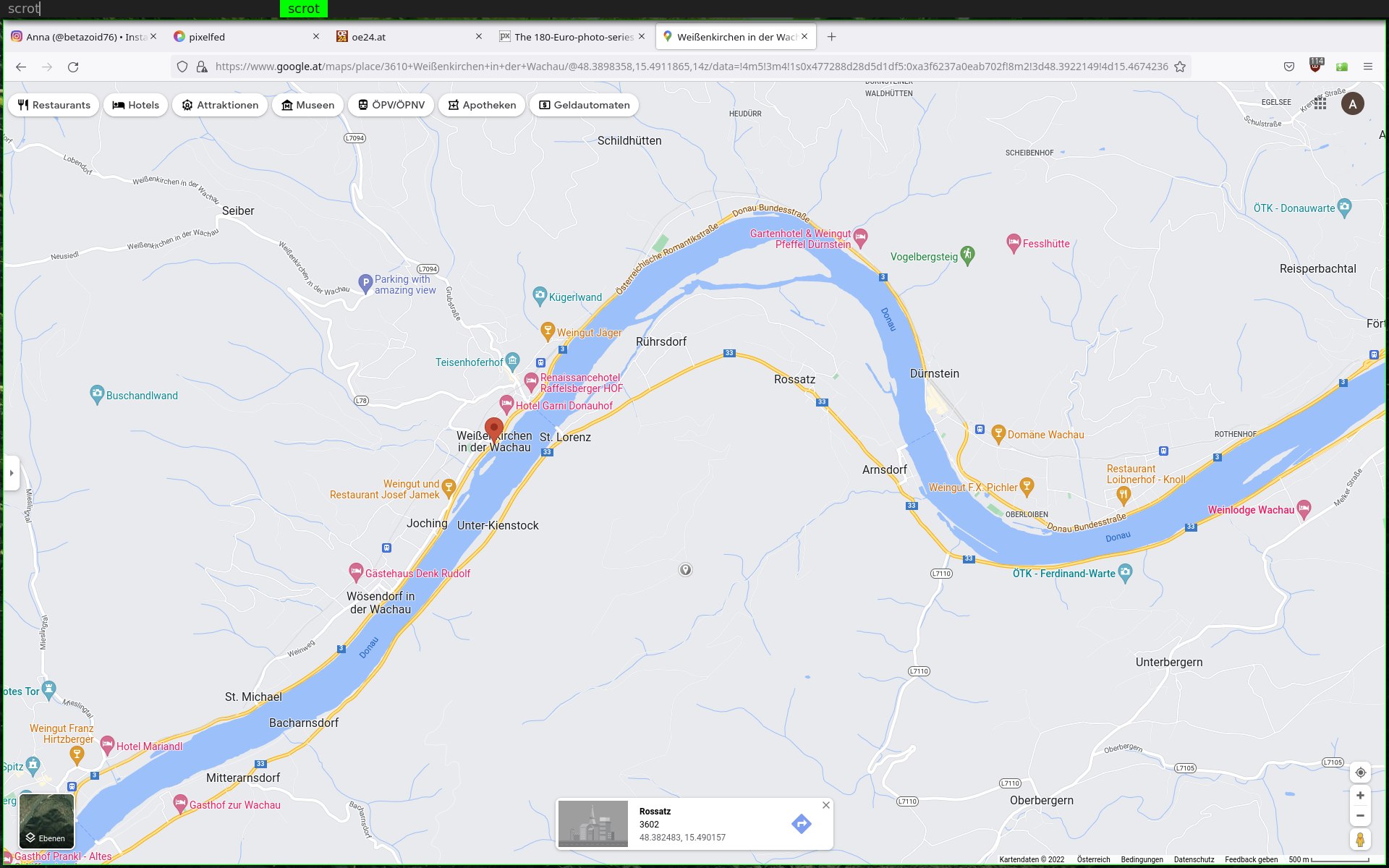The height and width of the screenshot is (868, 1389).
Task: Open Hotel Garni Donauhof marker
Action: pyautogui.click(x=506, y=404)
